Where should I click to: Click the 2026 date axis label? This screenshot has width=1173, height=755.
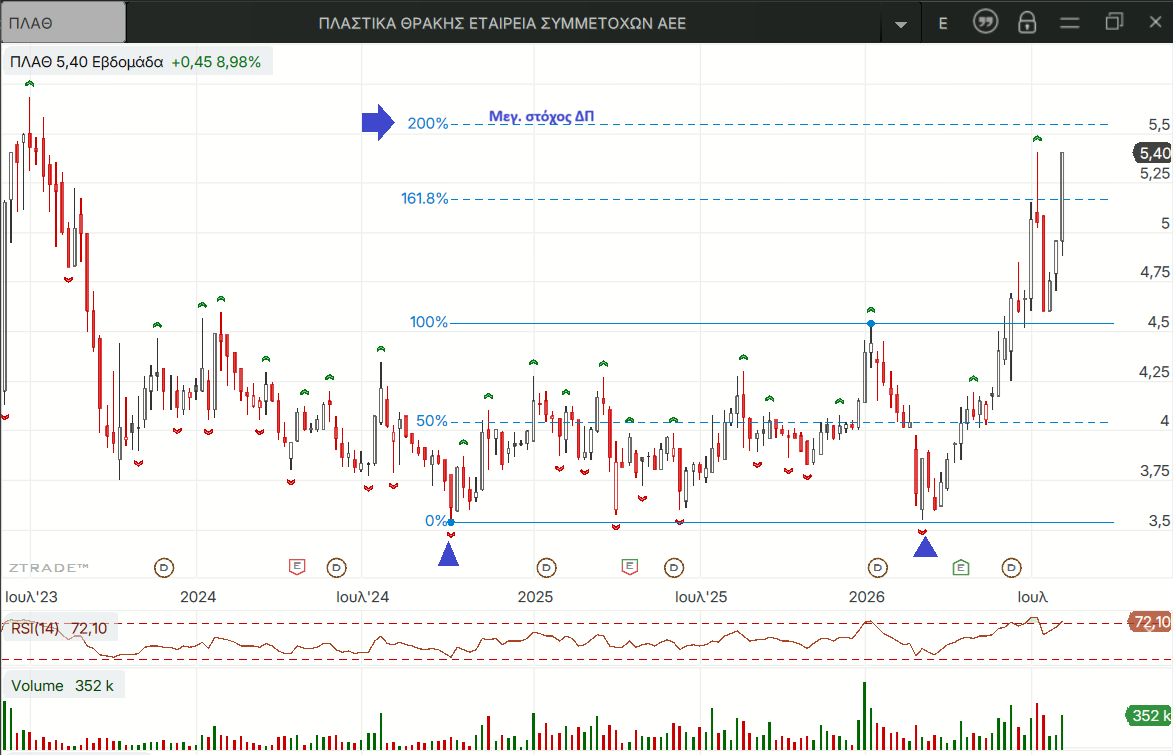pos(866,596)
